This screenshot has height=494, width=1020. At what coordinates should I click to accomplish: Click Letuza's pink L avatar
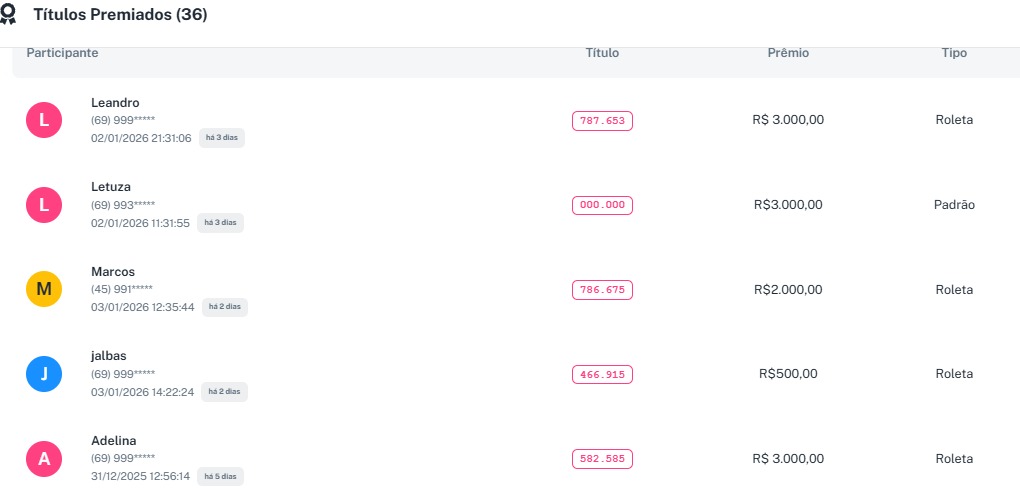pyautogui.click(x=44, y=205)
